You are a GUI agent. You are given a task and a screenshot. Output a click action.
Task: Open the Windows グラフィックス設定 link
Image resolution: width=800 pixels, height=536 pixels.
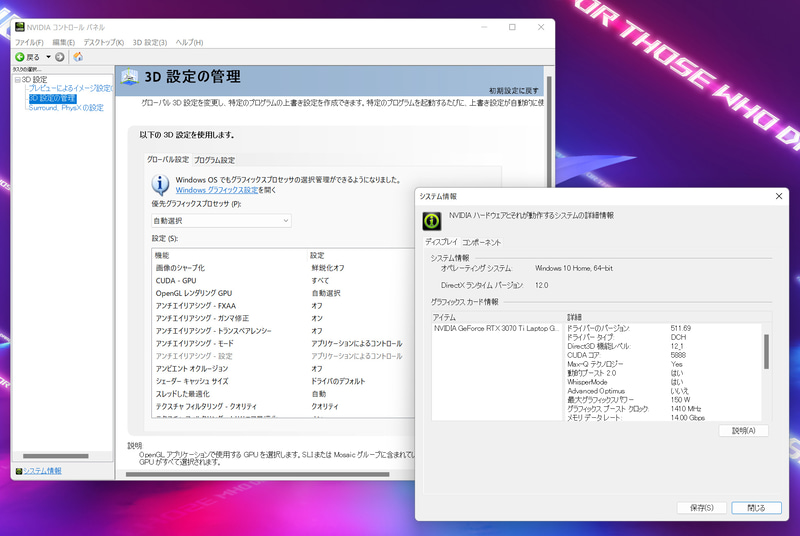point(217,190)
